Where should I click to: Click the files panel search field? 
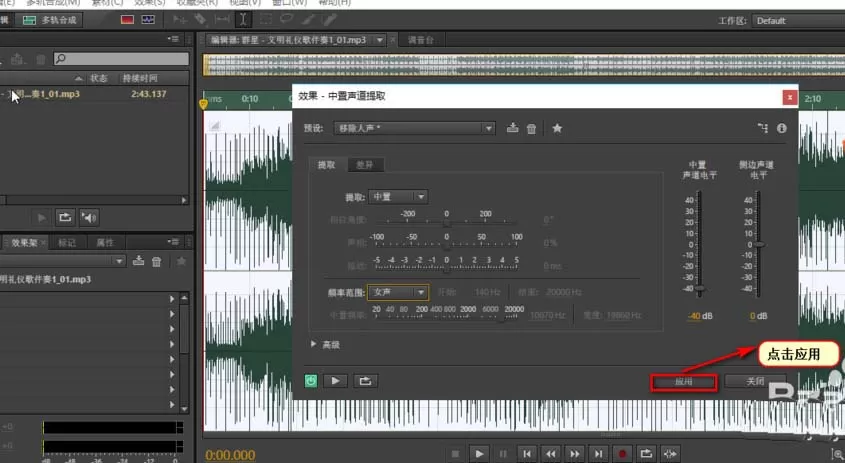click(121, 58)
